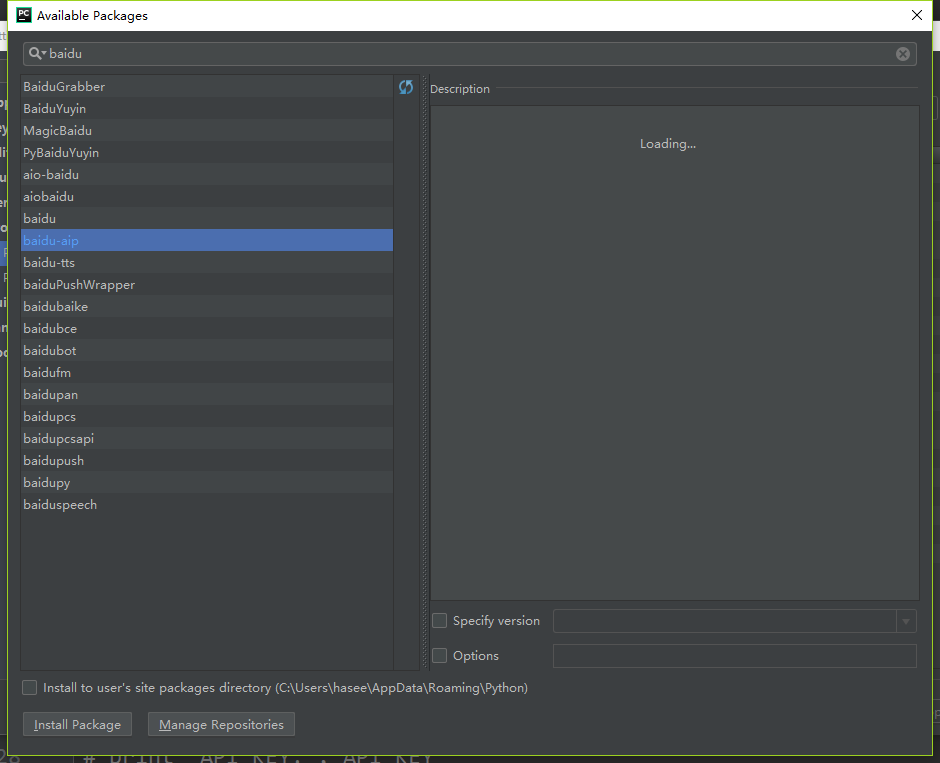Select the baiduPushWrapper package
940x763 pixels.
(x=207, y=285)
